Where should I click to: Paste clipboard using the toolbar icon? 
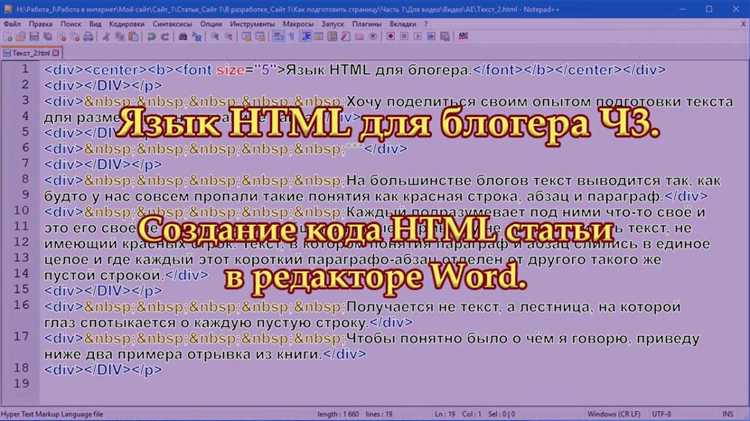[x=133, y=36]
